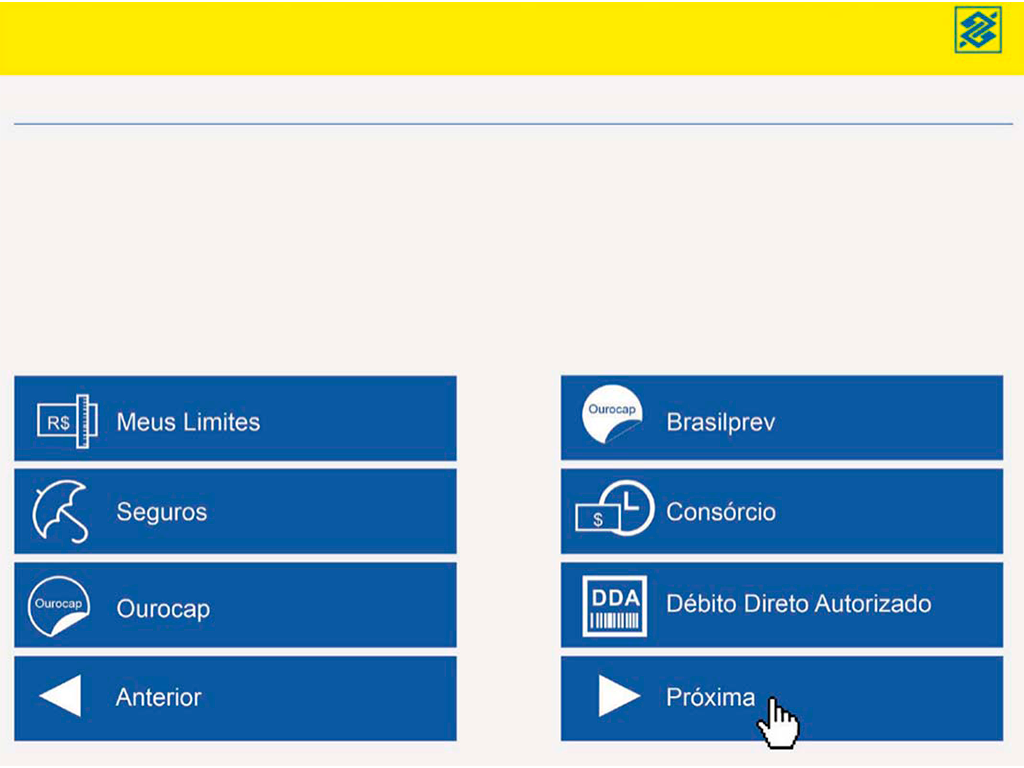Click the Banco do Brasil logo in header
Screen dimensions: 1024x768
pos(978,29)
